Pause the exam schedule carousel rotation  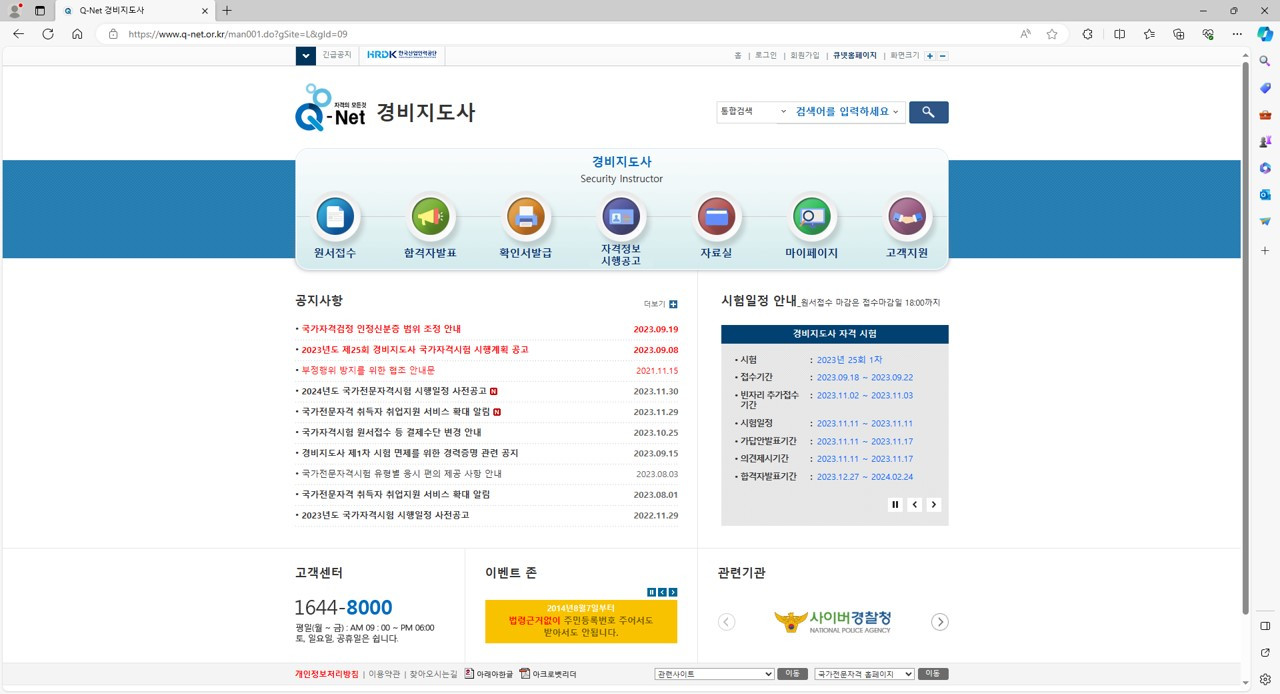pyautogui.click(x=895, y=504)
